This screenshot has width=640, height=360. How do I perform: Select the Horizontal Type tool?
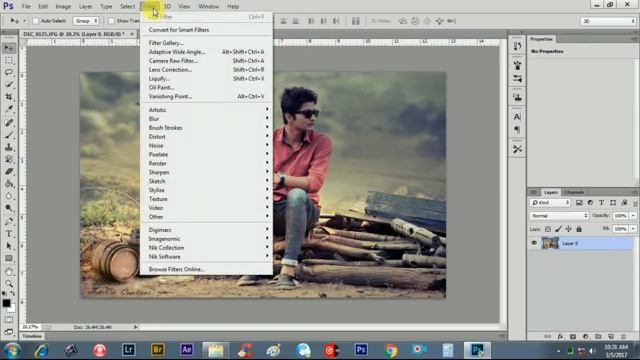point(9,234)
